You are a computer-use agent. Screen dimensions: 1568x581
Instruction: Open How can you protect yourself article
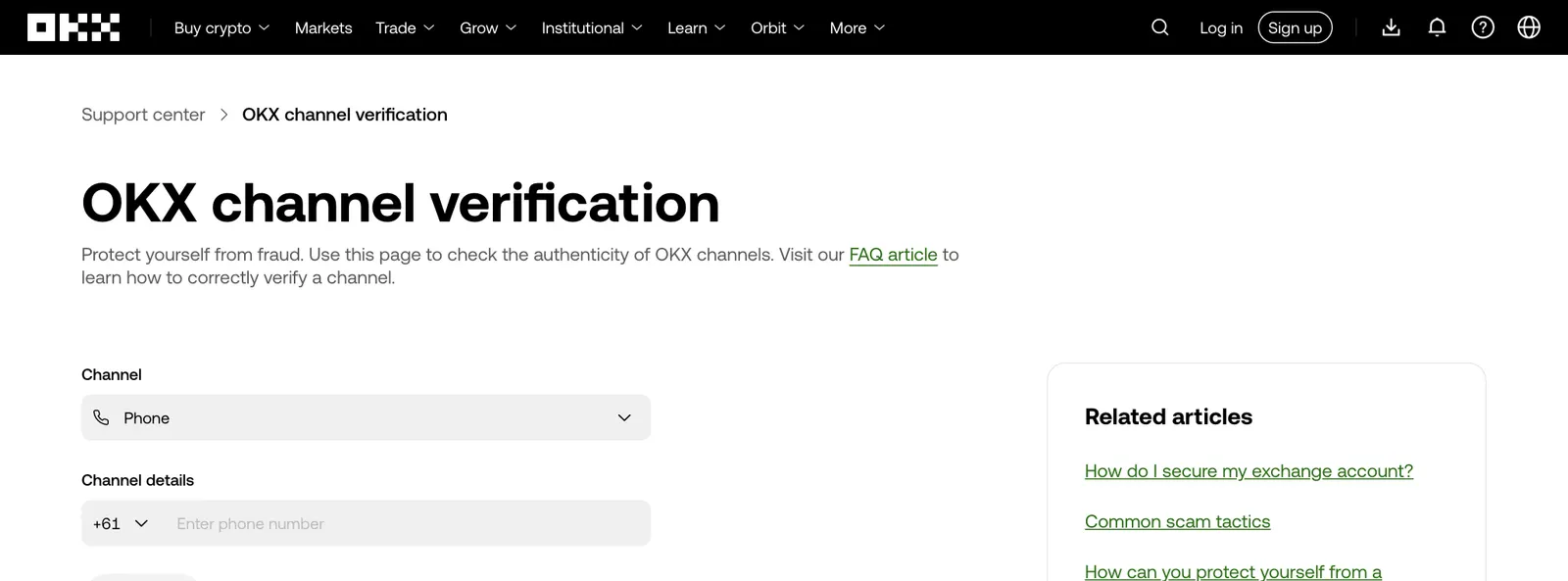pos(1233,571)
